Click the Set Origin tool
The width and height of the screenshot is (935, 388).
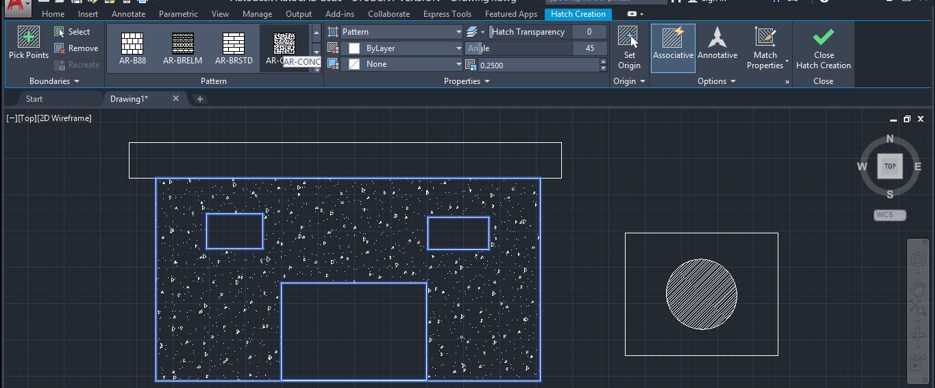tap(629, 48)
